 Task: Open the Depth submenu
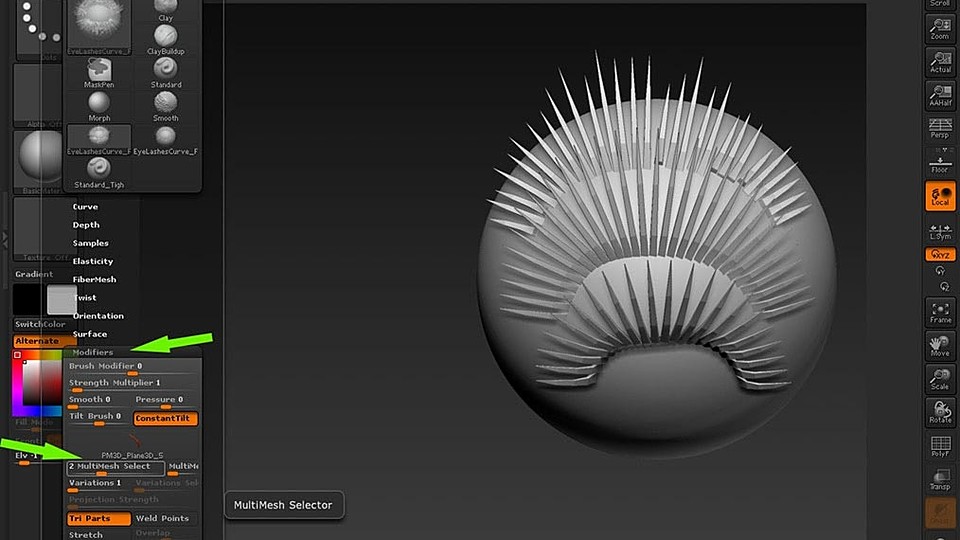[x=86, y=225]
